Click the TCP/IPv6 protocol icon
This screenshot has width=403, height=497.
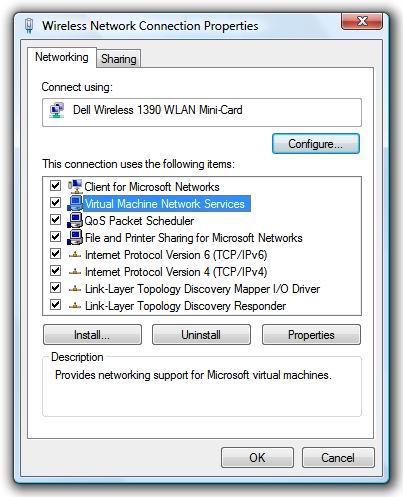click(75, 255)
